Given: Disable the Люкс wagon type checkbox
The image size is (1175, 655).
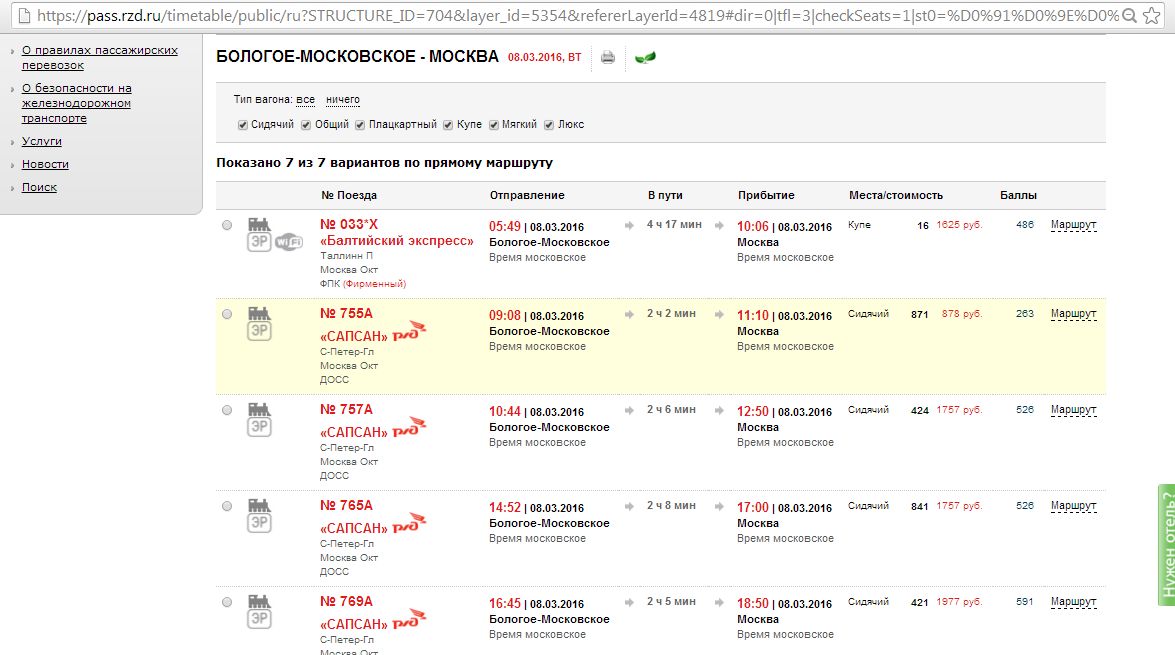Looking at the screenshot, I should point(548,125).
